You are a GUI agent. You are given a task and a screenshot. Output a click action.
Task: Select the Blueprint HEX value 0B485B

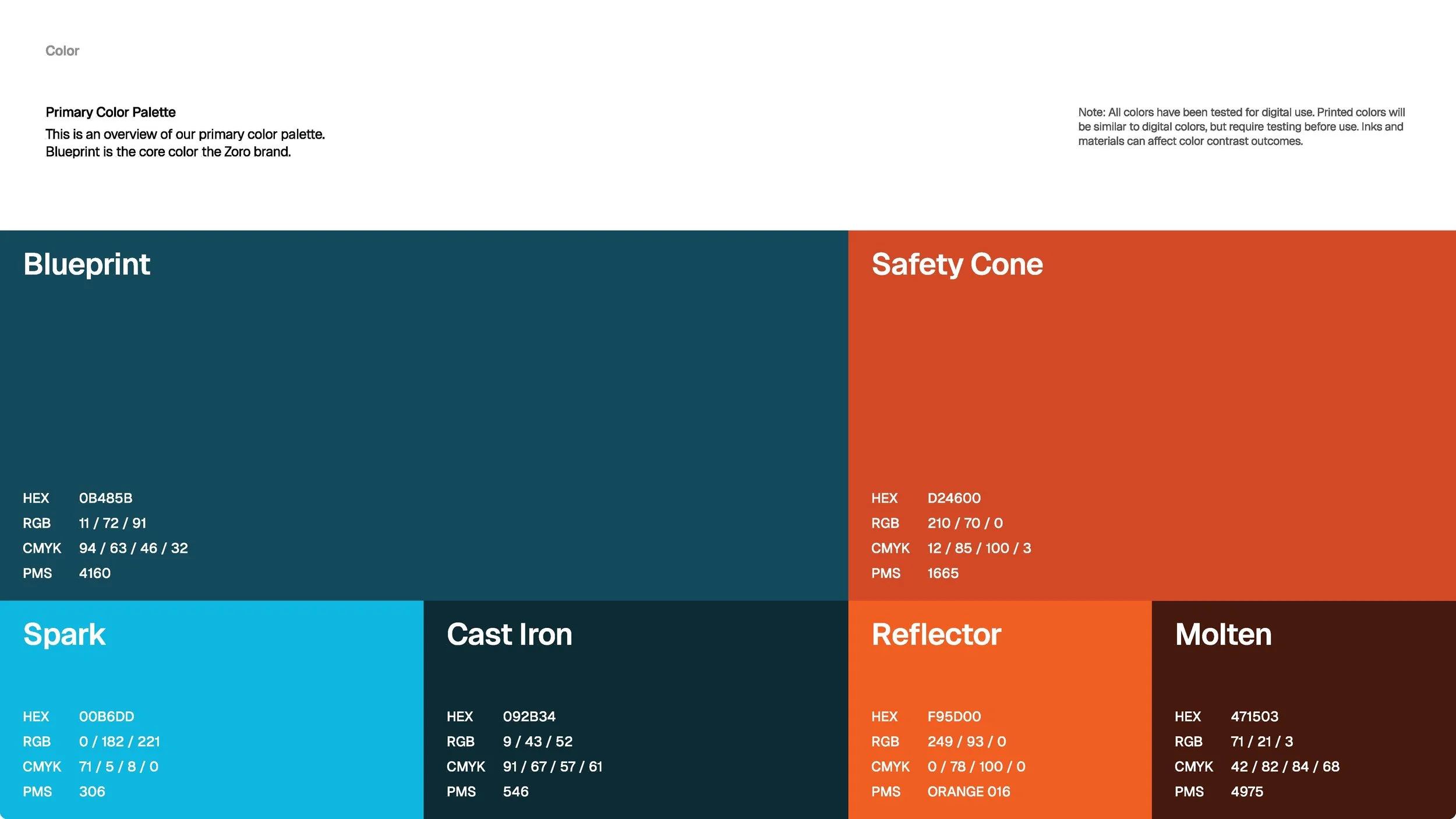[105, 498]
